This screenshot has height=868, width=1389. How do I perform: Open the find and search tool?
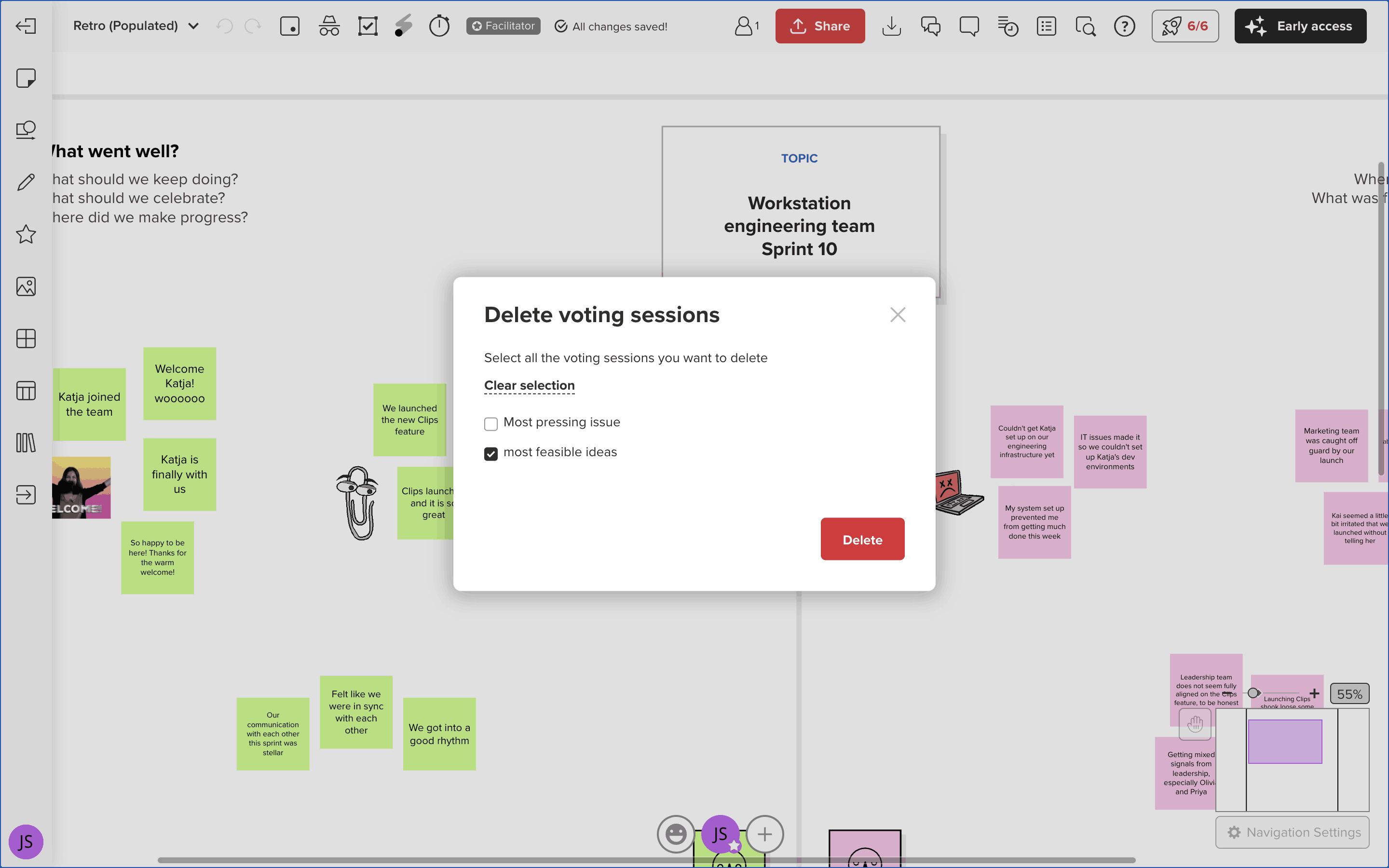tap(1084, 26)
